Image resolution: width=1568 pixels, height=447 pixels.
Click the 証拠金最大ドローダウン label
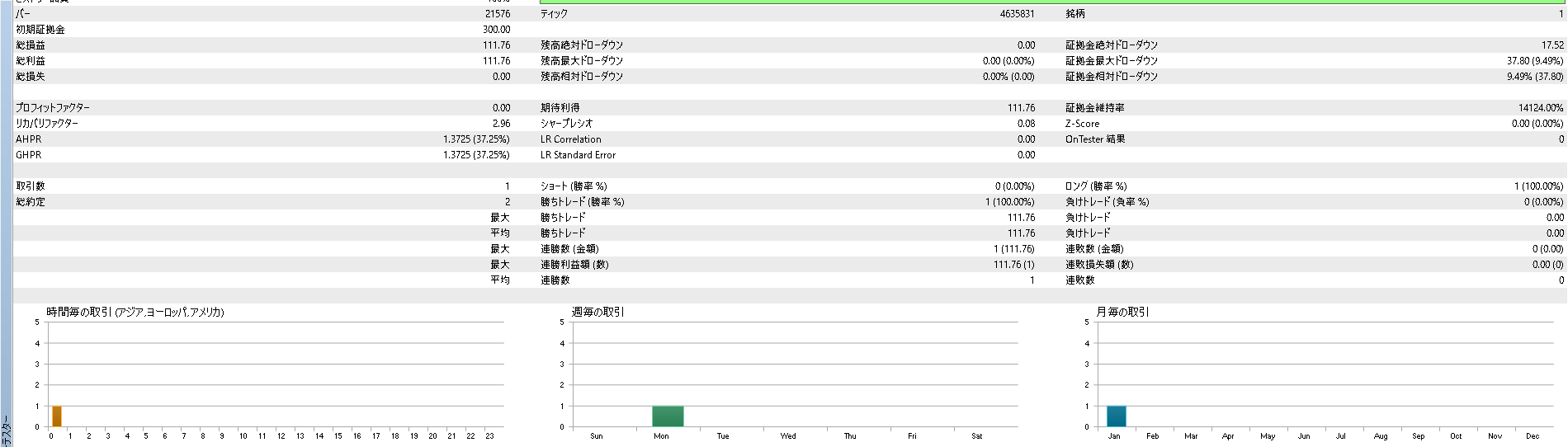(1112, 61)
